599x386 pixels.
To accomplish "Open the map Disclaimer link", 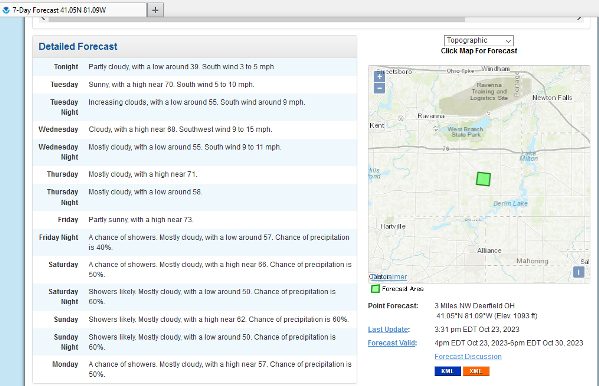I will [x=389, y=277].
